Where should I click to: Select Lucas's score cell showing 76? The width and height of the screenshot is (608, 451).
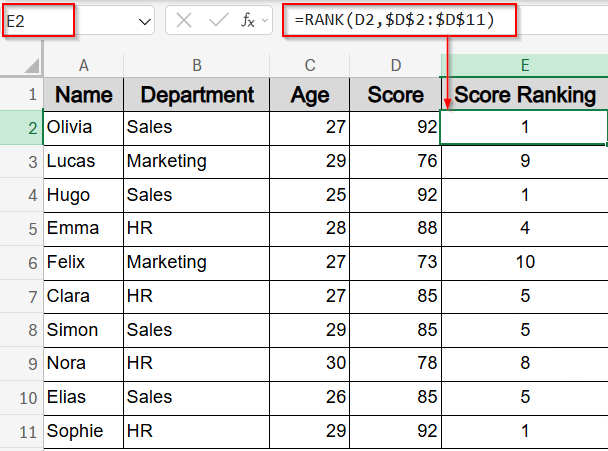(x=395, y=161)
